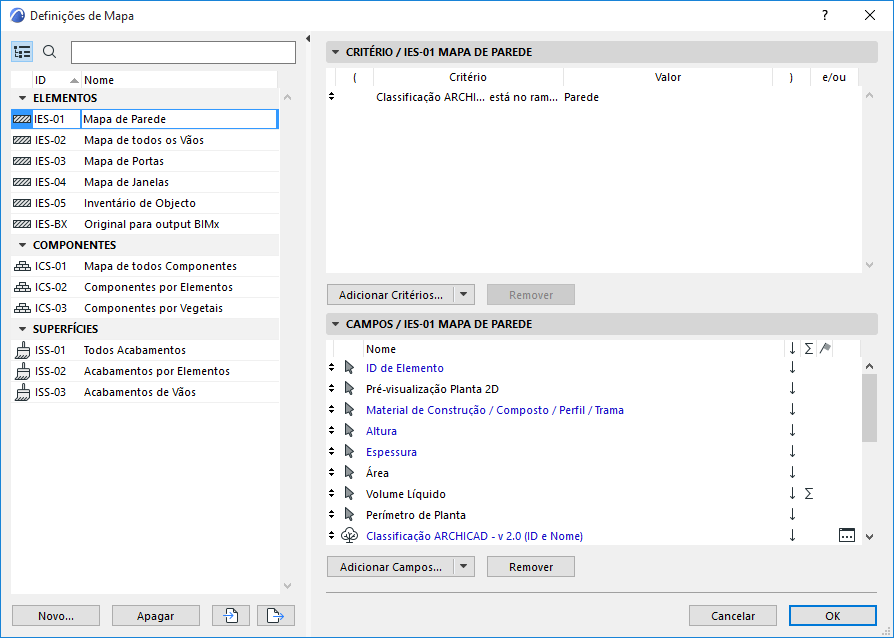Click the Adicionar Campos... button
Screen dimensions: 894x638
click(391, 567)
